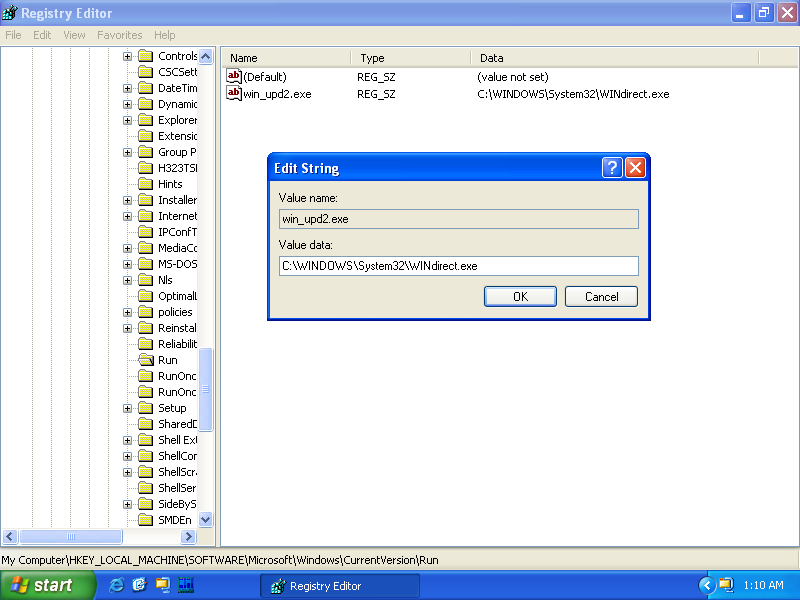The height and width of the screenshot is (600, 800).
Task: Expand the Reinstal key
Action: click(128, 328)
